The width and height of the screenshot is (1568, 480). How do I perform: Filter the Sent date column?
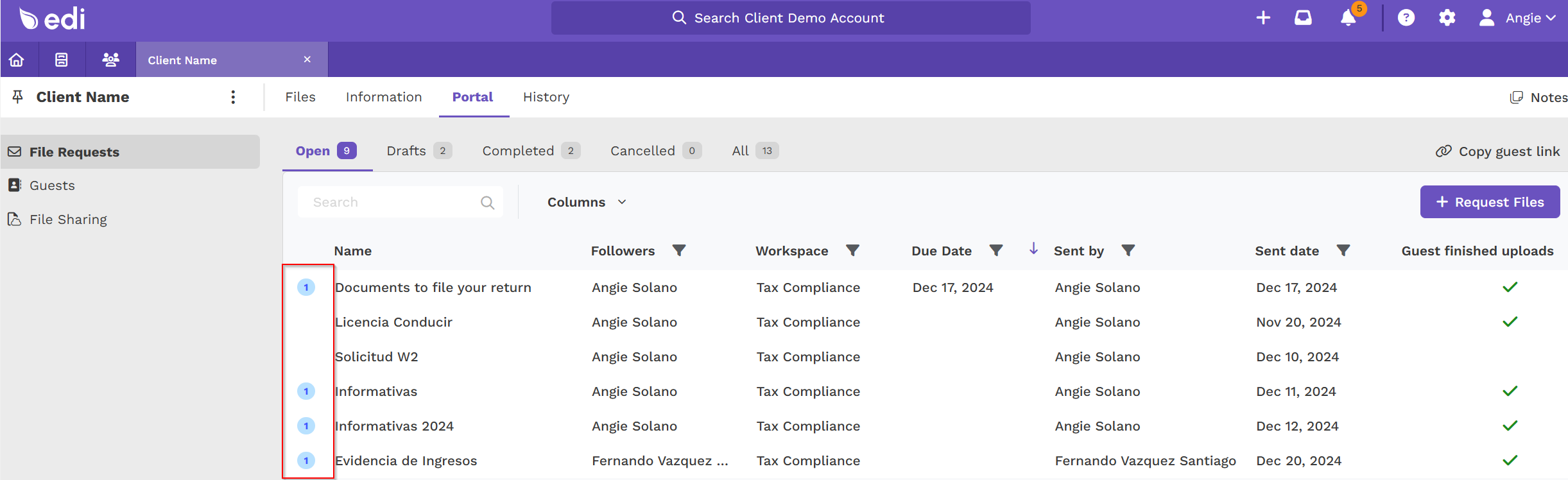[x=1343, y=250]
